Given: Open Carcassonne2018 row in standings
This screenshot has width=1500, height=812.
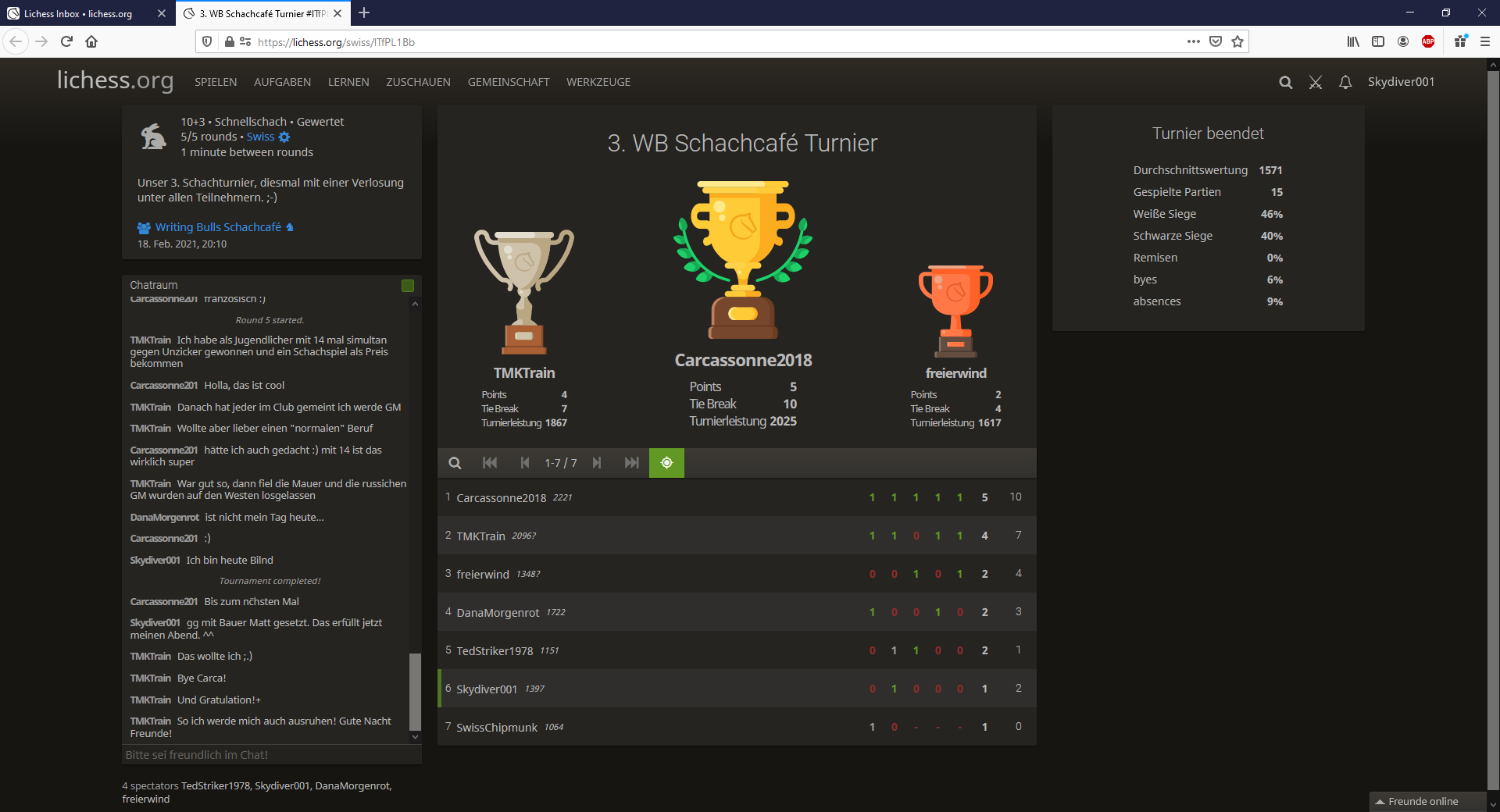Looking at the screenshot, I should pos(501,498).
